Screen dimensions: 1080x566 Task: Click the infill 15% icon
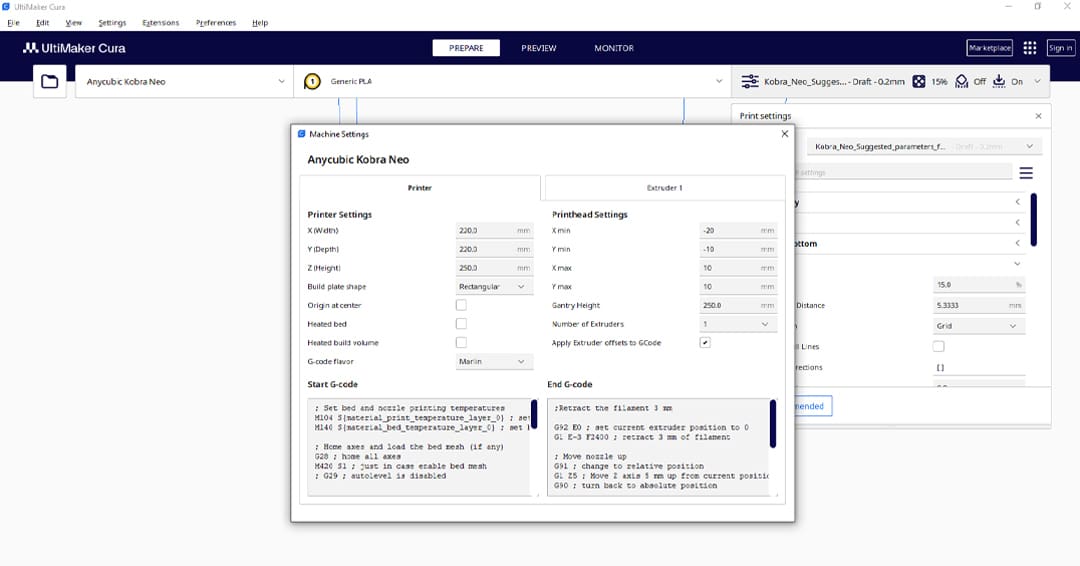919,81
